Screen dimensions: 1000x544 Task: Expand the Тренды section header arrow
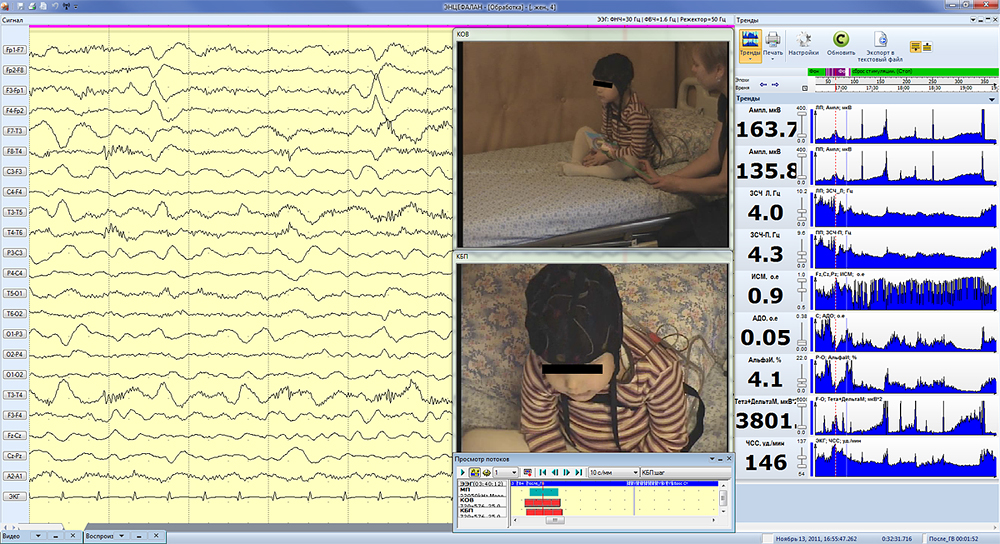[x=992, y=99]
